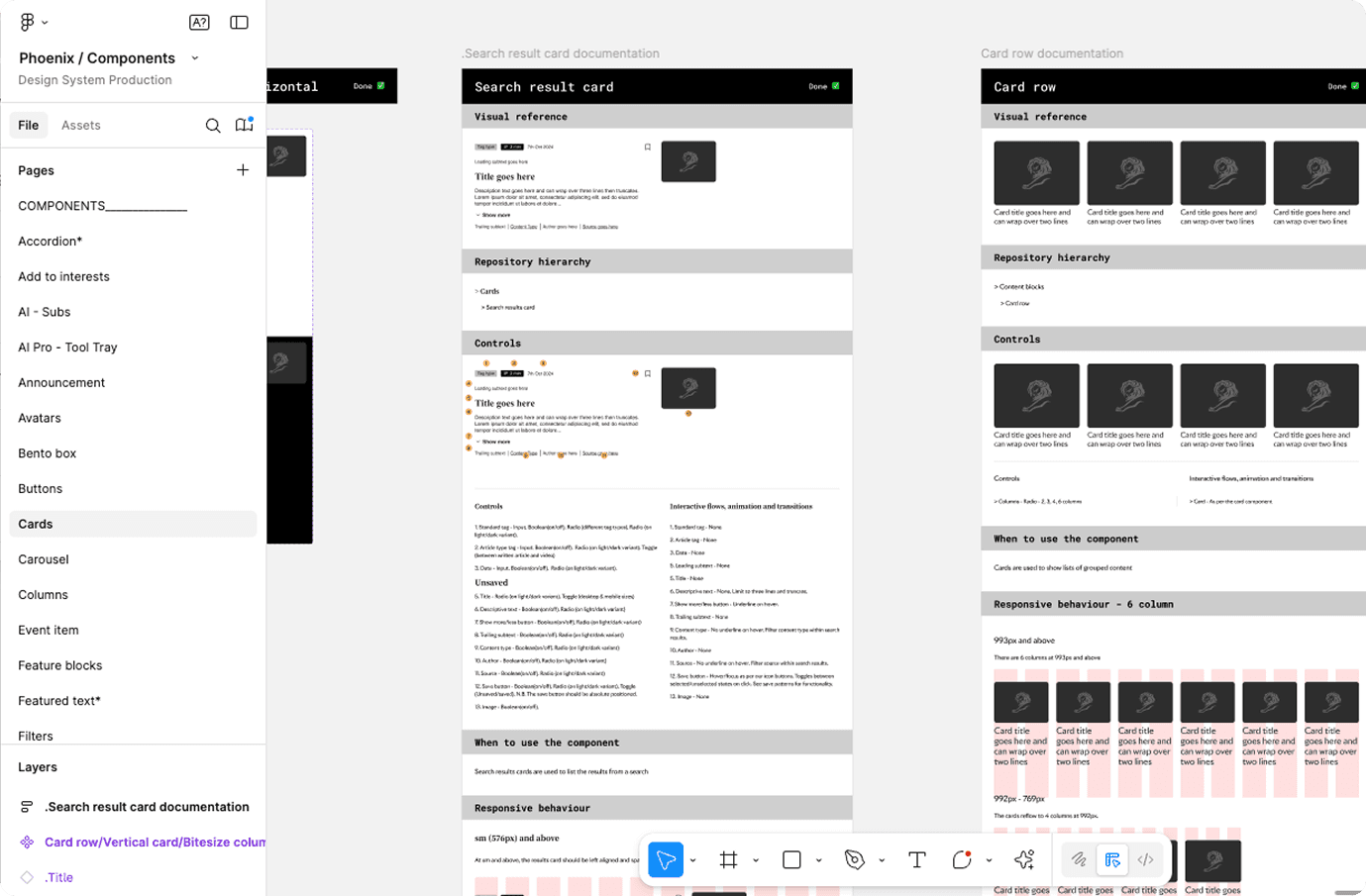
Task: Toggle Done checkbox on Search result card header
Action: point(836,86)
